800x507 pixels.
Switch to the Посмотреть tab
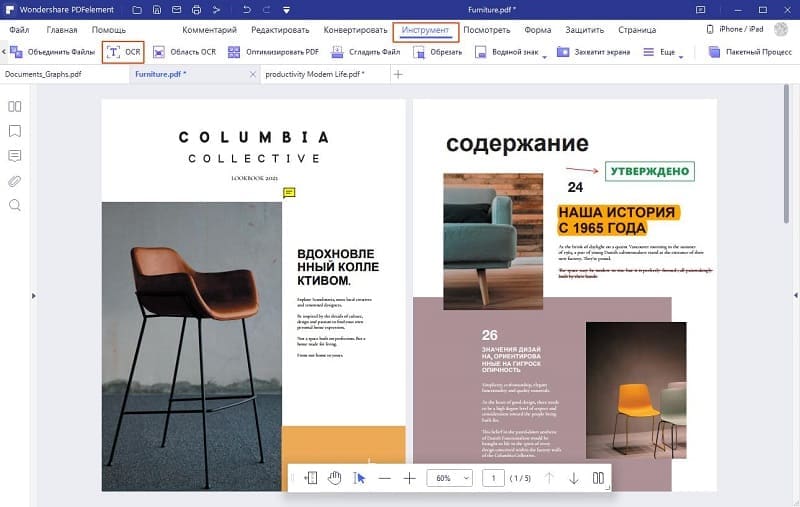[x=487, y=30]
